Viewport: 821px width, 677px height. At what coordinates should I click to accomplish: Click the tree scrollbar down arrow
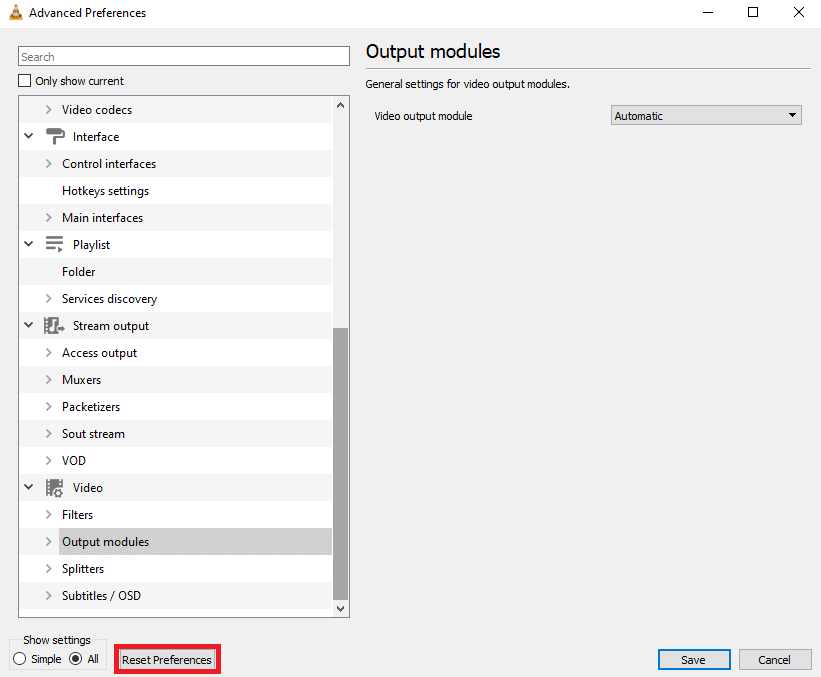pyautogui.click(x=340, y=608)
